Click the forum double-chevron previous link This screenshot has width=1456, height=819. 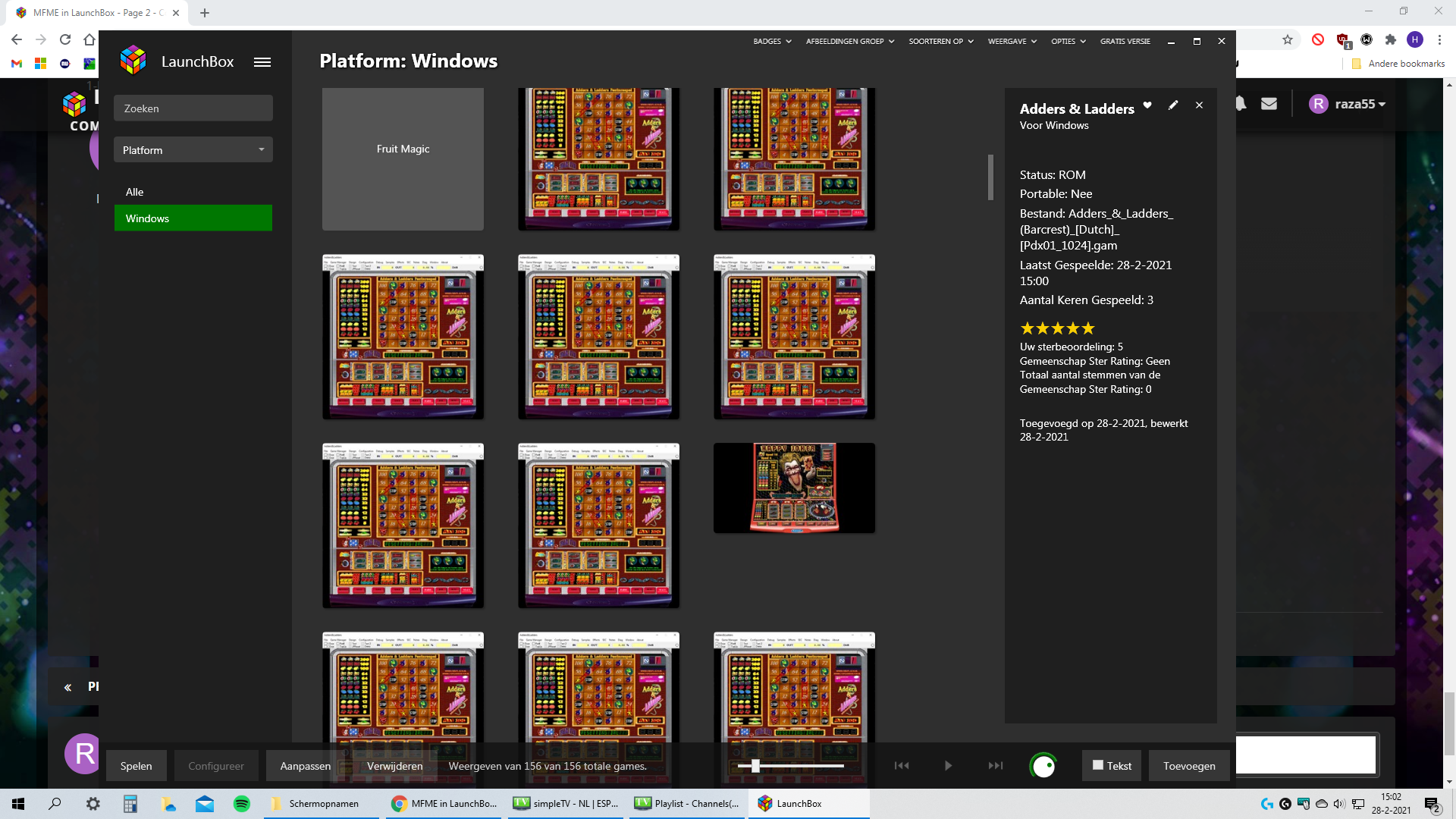click(67, 687)
